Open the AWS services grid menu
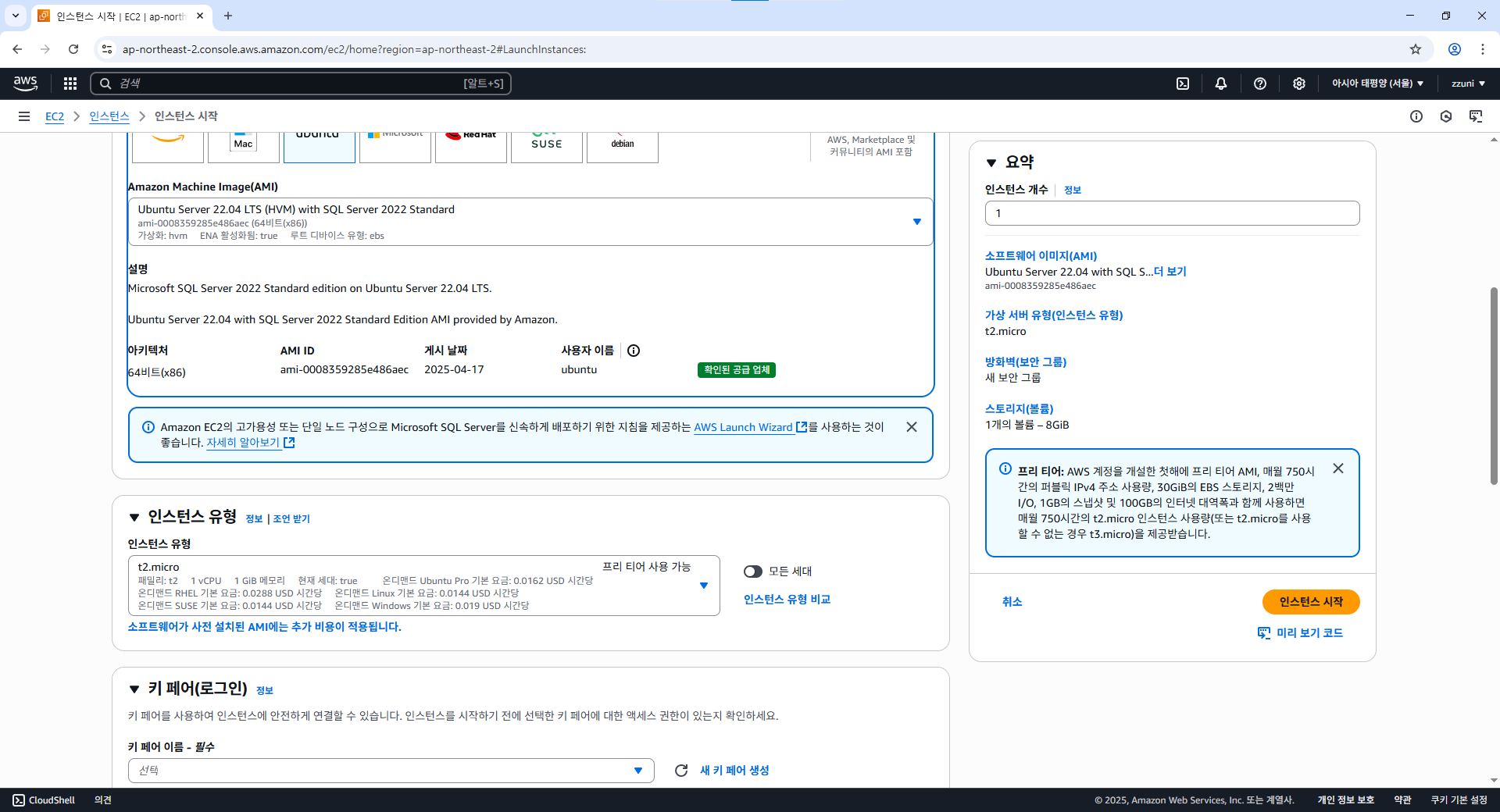The image size is (1500, 812). click(x=70, y=84)
